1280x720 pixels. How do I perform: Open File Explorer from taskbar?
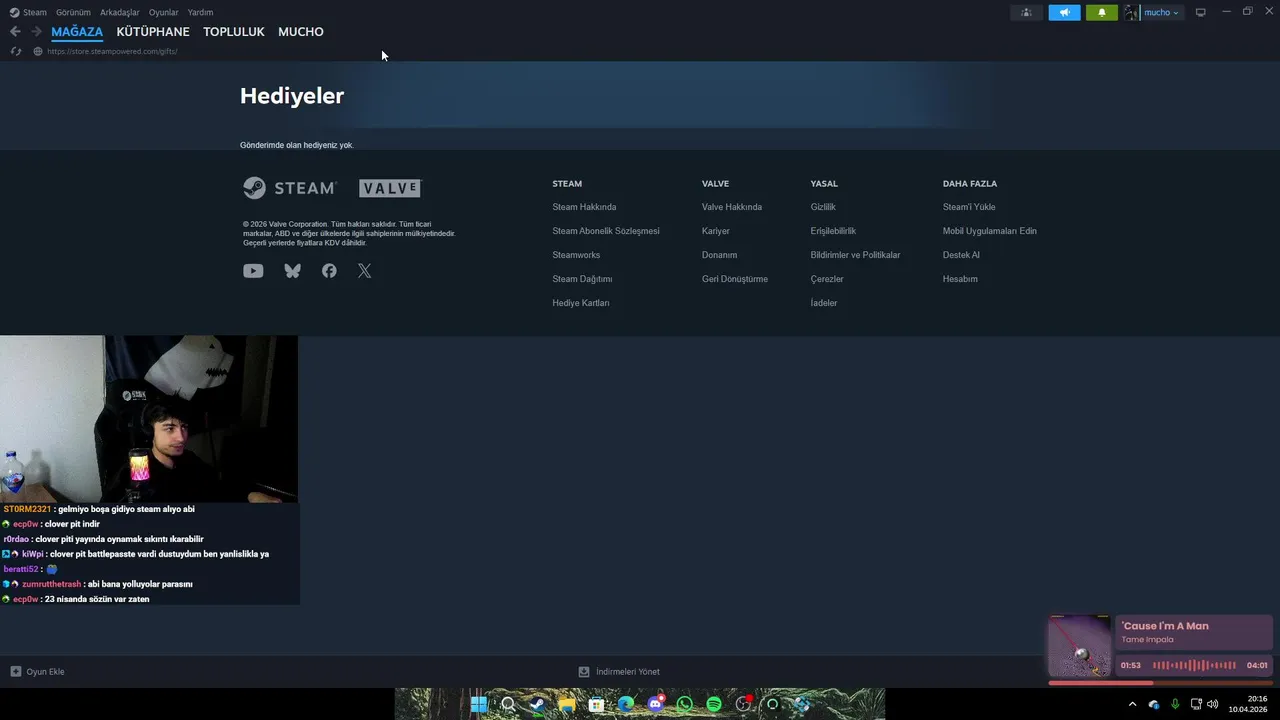(x=567, y=704)
